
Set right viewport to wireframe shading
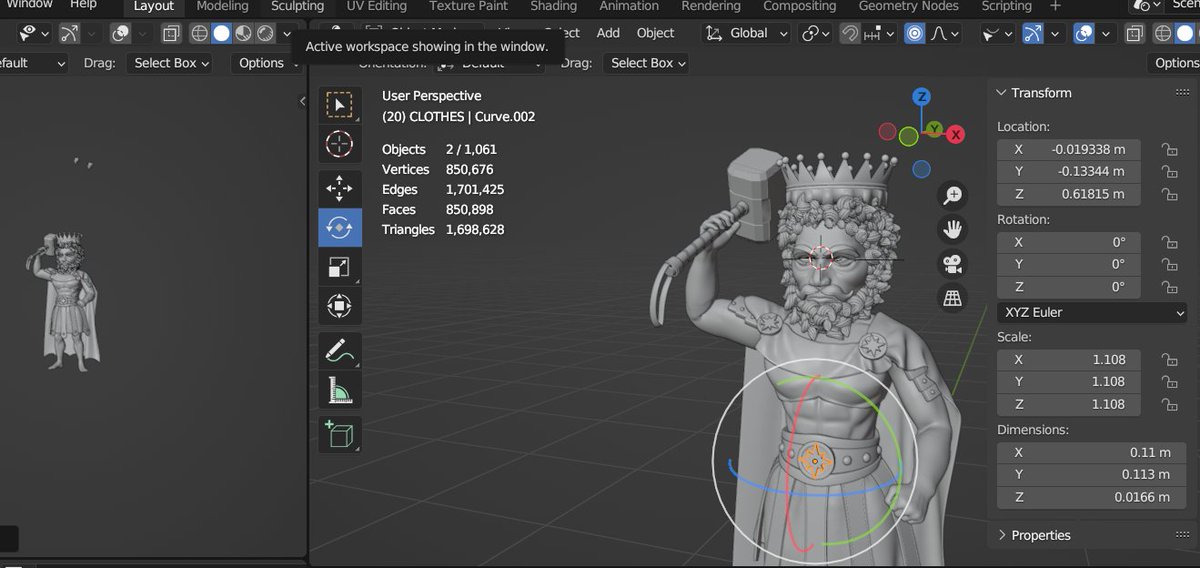(x=1163, y=33)
